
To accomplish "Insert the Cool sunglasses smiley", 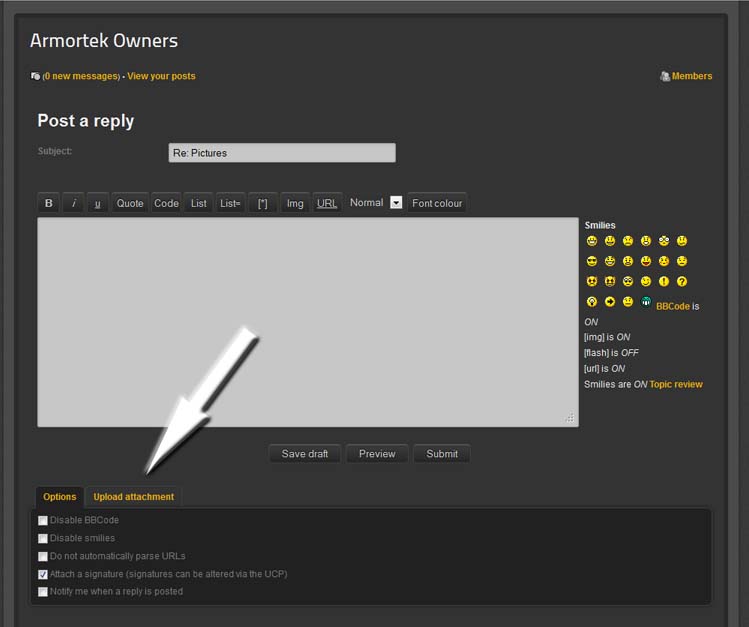I will [x=592, y=261].
